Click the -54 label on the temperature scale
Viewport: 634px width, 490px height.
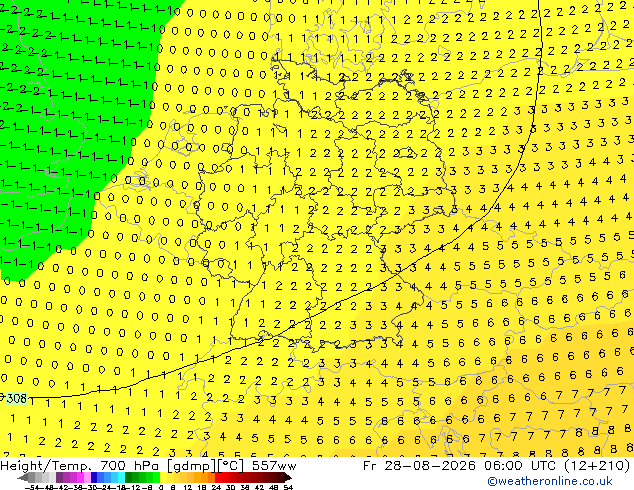(x=32, y=487)
